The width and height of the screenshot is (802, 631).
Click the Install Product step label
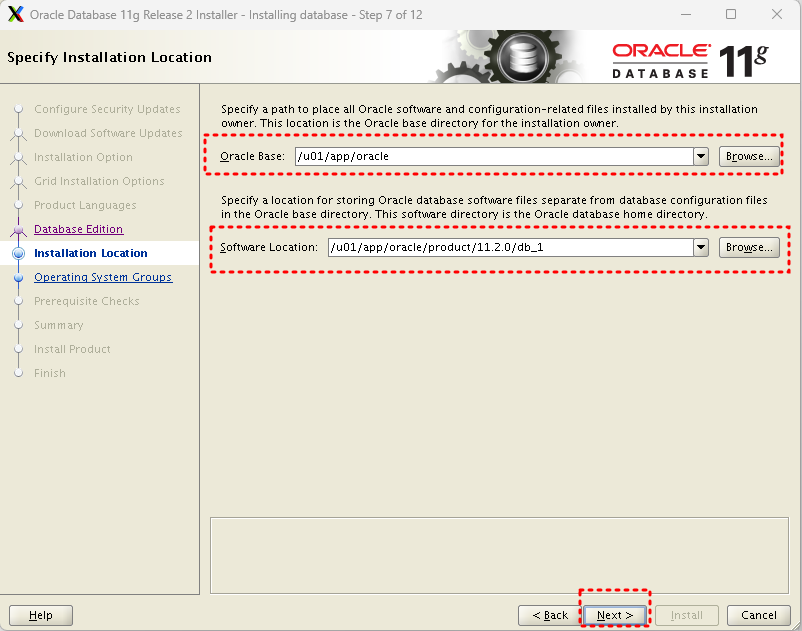click(x=72, y=349)
